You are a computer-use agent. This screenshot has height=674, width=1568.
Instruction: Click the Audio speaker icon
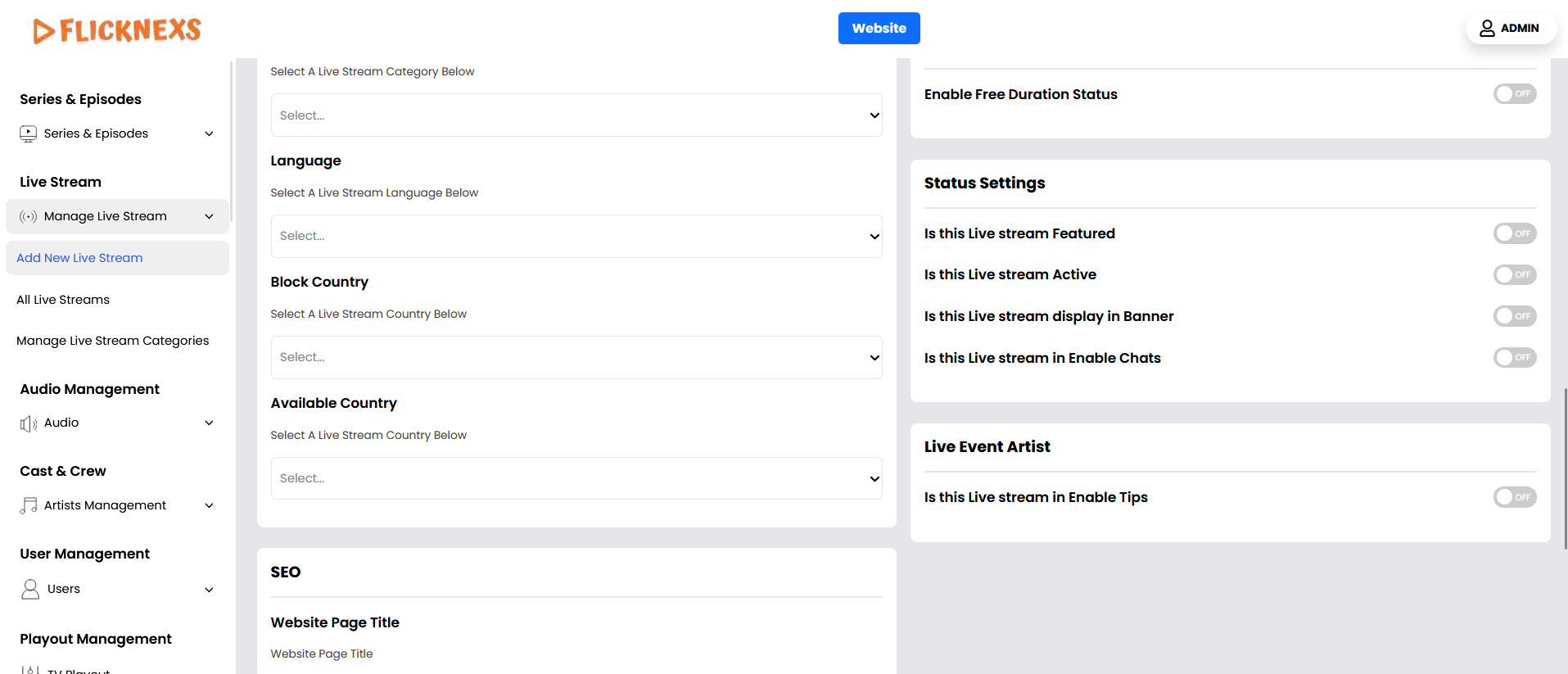point(29,423)
